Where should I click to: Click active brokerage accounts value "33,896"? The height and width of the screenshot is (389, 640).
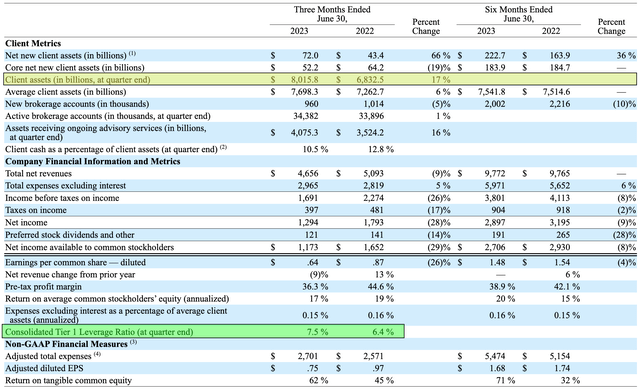point(371,116)
